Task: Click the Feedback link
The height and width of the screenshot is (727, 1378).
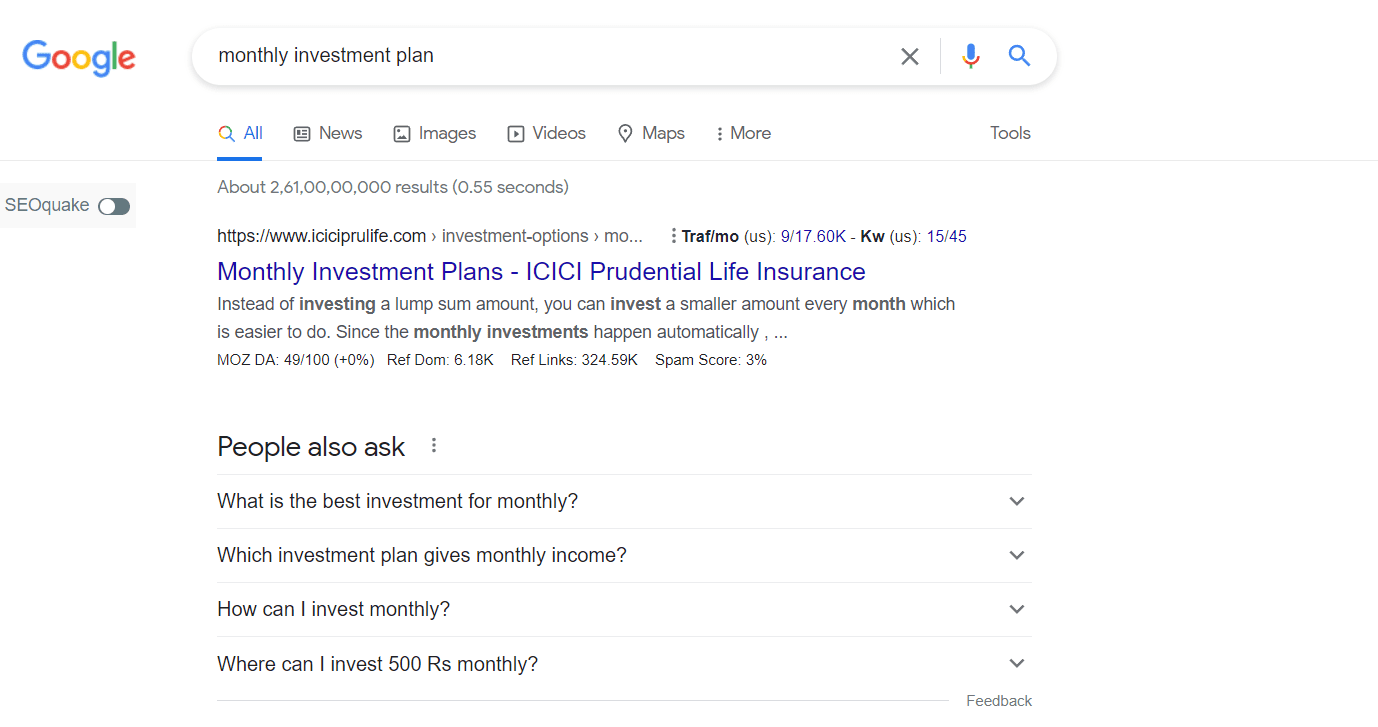Action: point(999,701)
